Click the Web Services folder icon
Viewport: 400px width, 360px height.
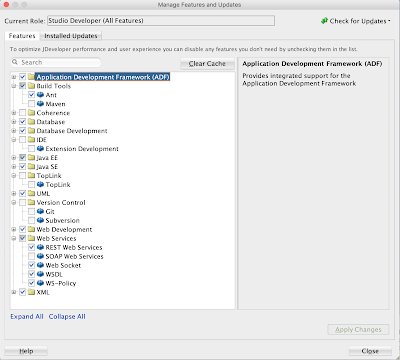pos(31,239)
